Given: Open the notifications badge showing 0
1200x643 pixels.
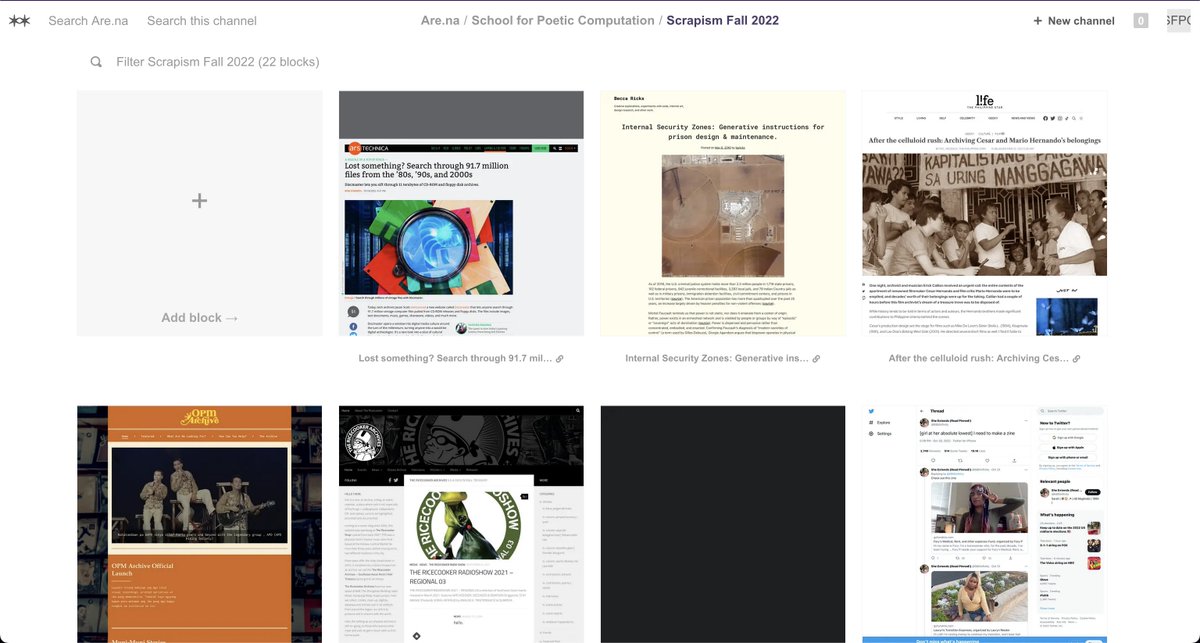Looking at the screenshot, I should coord(1140,19).
